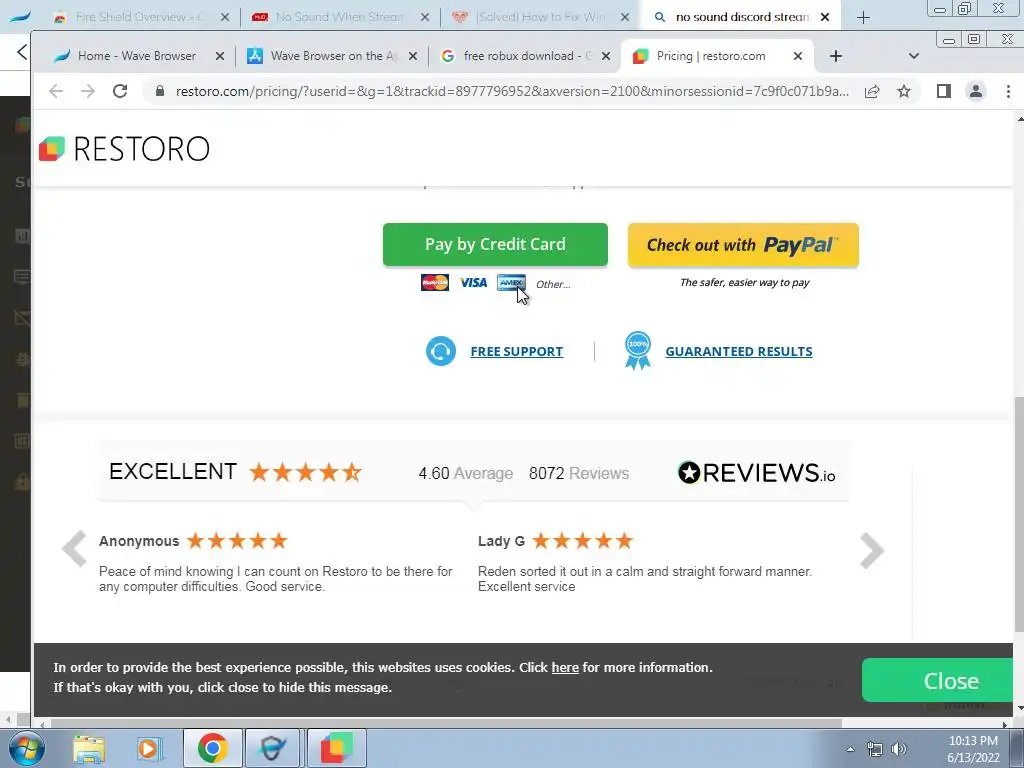Click the Anonymous reviewer name

pyautogui.click(x=139, y=541)
